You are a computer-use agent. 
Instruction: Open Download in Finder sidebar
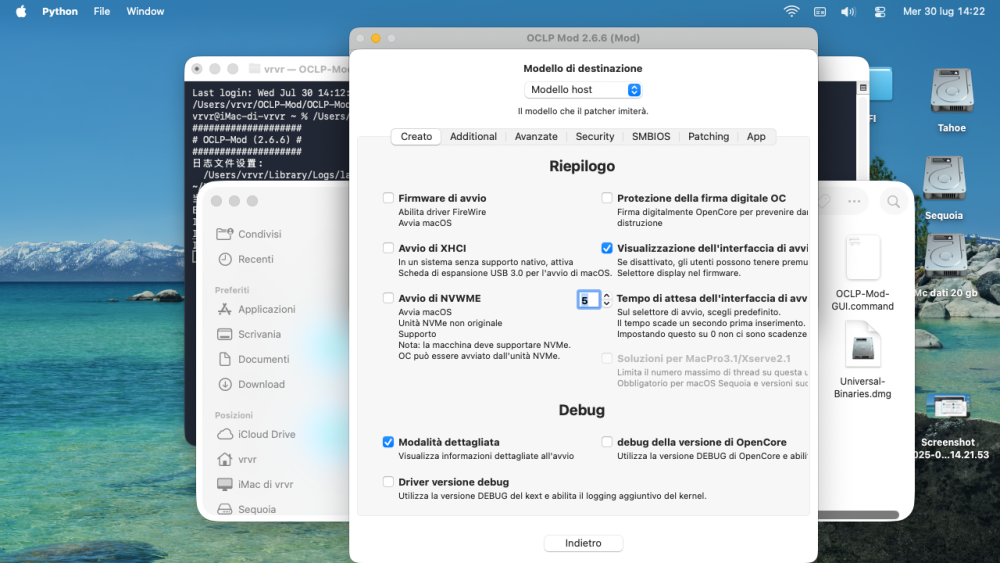coord(251,384)
